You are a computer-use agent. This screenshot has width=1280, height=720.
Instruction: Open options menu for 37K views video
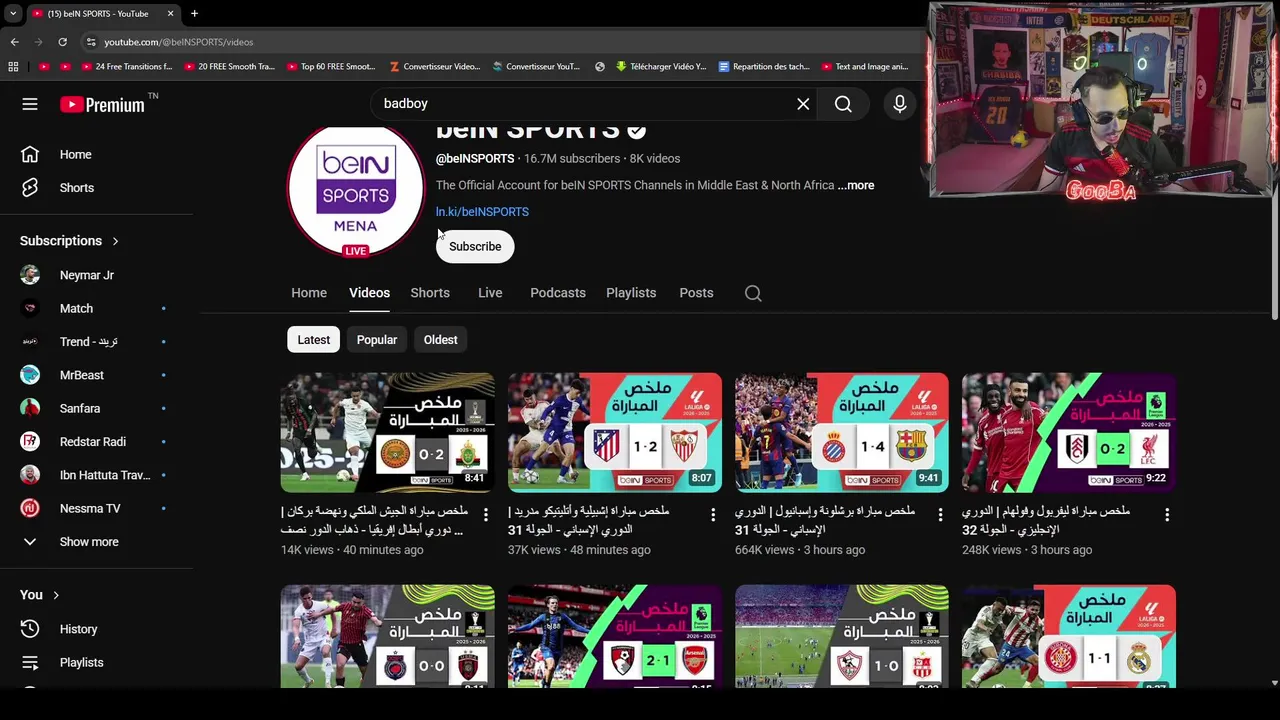713,514
